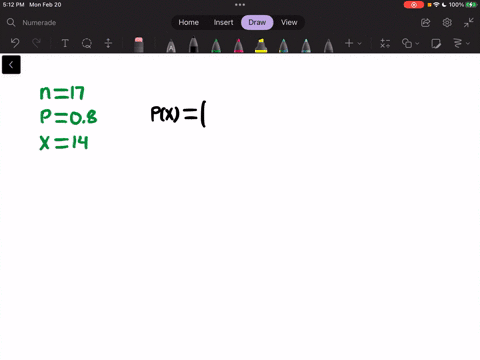Viewport: 480px width, 360px height.
Task: Switch to the Insert tab
Action: click(223, 22)
